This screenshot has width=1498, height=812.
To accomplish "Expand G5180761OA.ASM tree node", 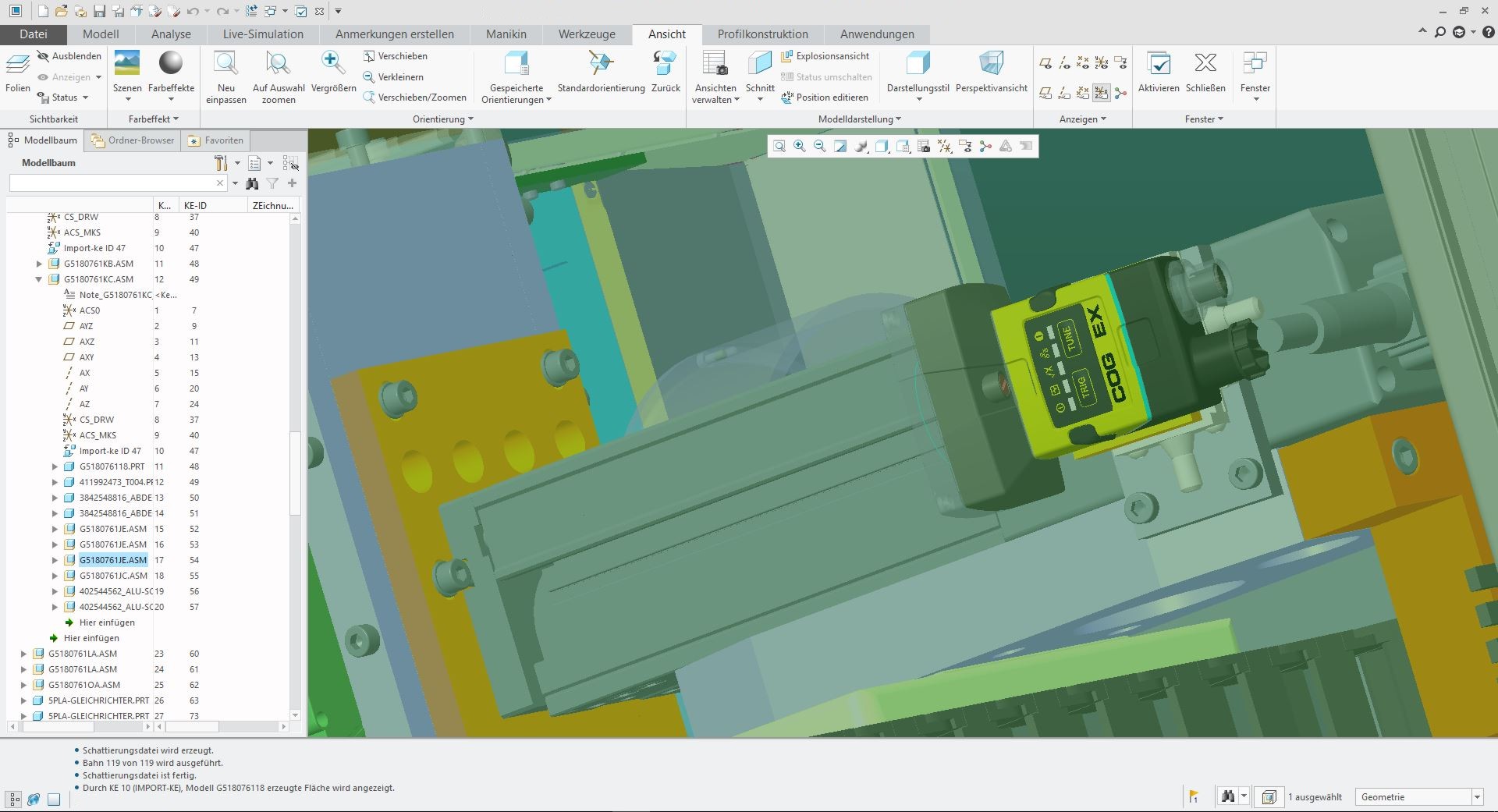I will (23, 685).
